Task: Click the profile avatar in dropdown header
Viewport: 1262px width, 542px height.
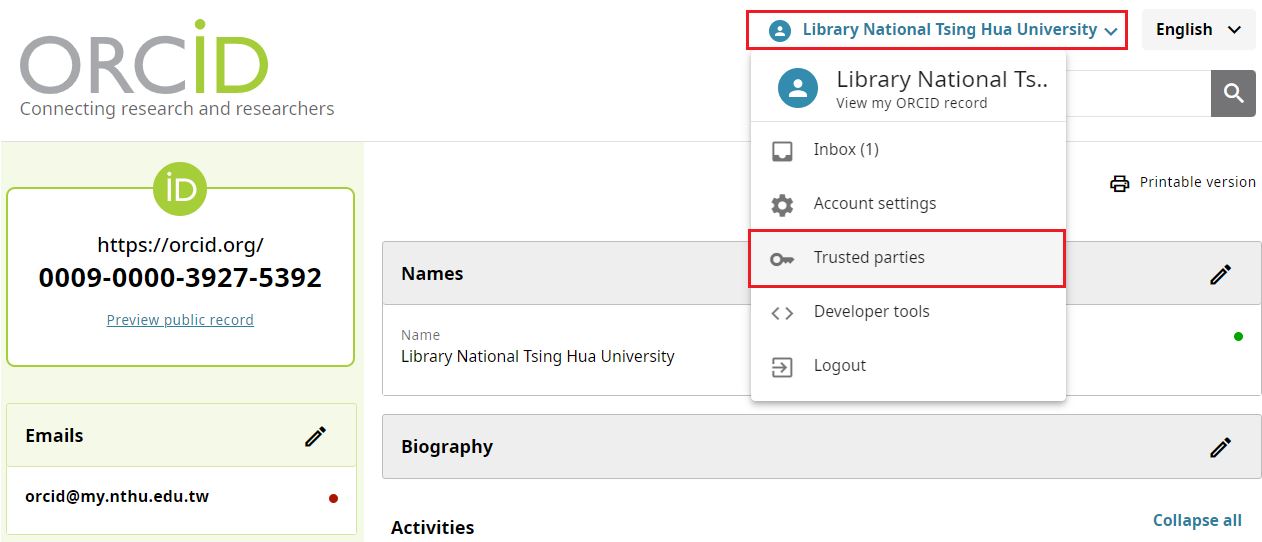Action: click(x=798, y=88)
